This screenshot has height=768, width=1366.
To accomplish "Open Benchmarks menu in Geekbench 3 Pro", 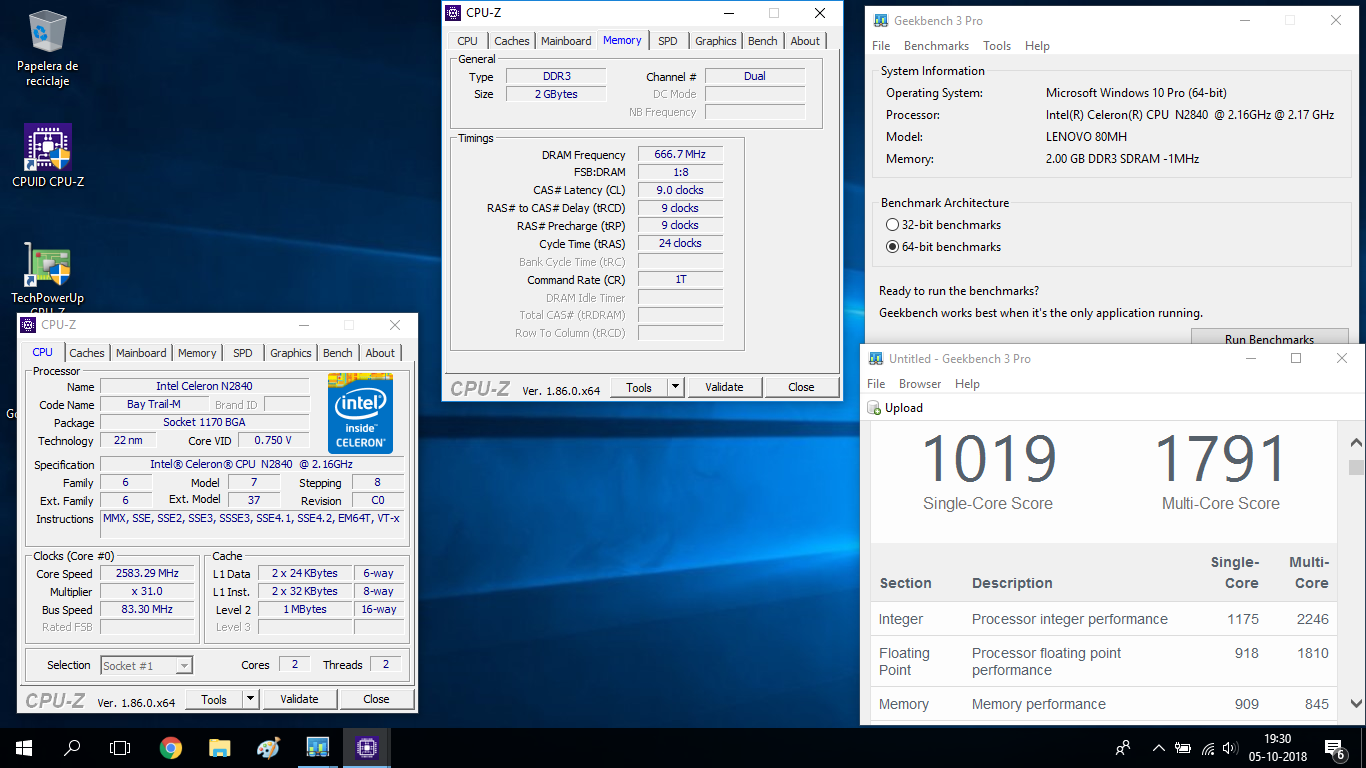I will (936, 46).
